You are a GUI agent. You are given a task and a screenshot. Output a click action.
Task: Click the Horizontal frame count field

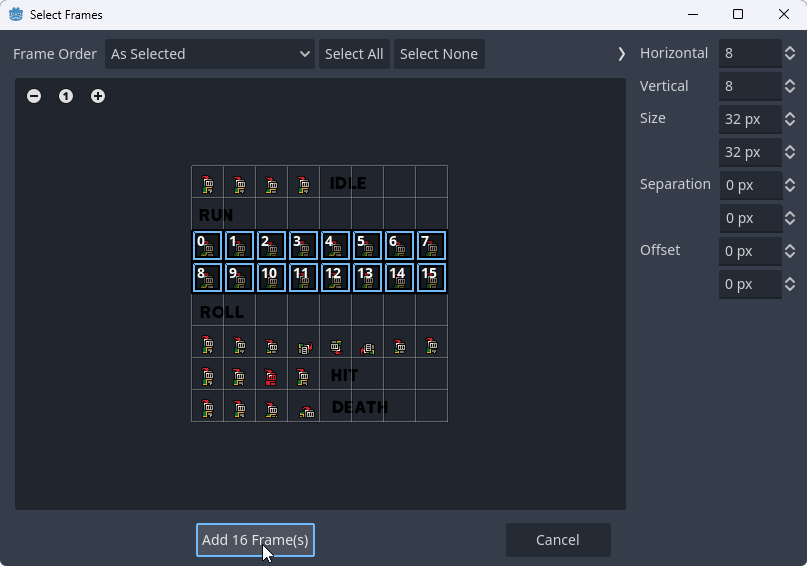749,53
